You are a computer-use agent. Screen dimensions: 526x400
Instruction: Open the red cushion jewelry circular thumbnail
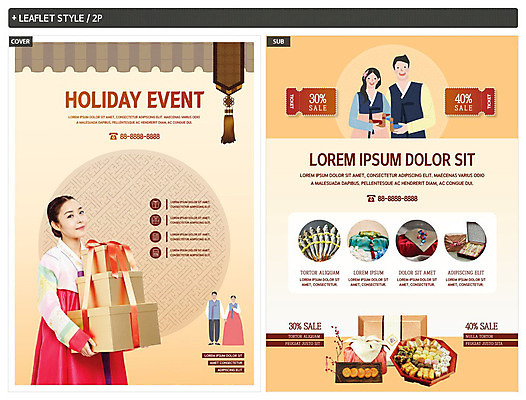(x=417, y=241)
